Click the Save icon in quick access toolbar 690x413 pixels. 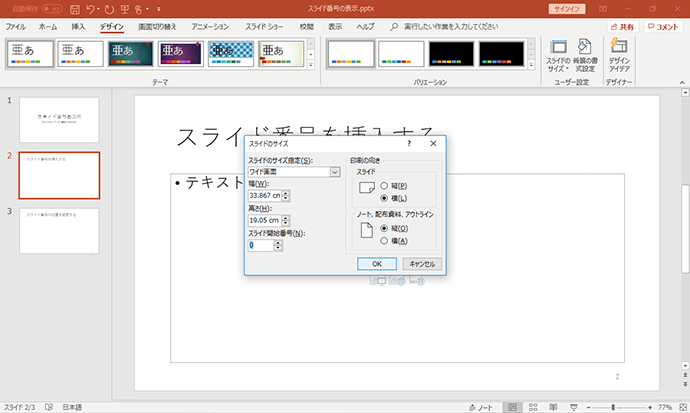pyautogui.click(x=75, y=9)
